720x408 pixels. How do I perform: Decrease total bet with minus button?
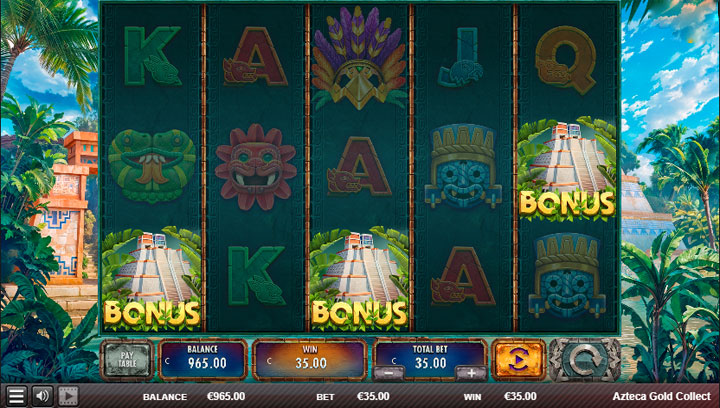(388, 373)
